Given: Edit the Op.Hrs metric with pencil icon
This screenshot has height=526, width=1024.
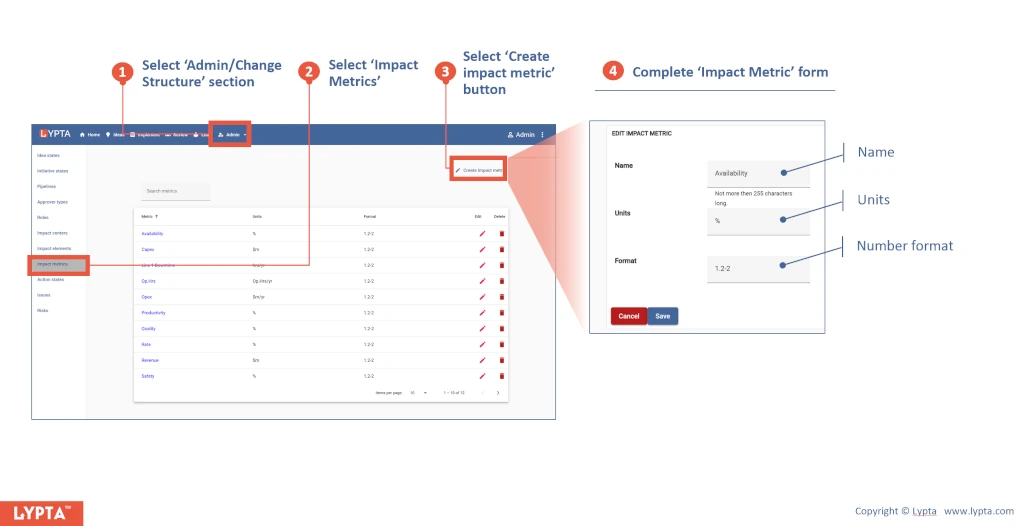Looking at the screenshot, I should [x=483, y=281].
